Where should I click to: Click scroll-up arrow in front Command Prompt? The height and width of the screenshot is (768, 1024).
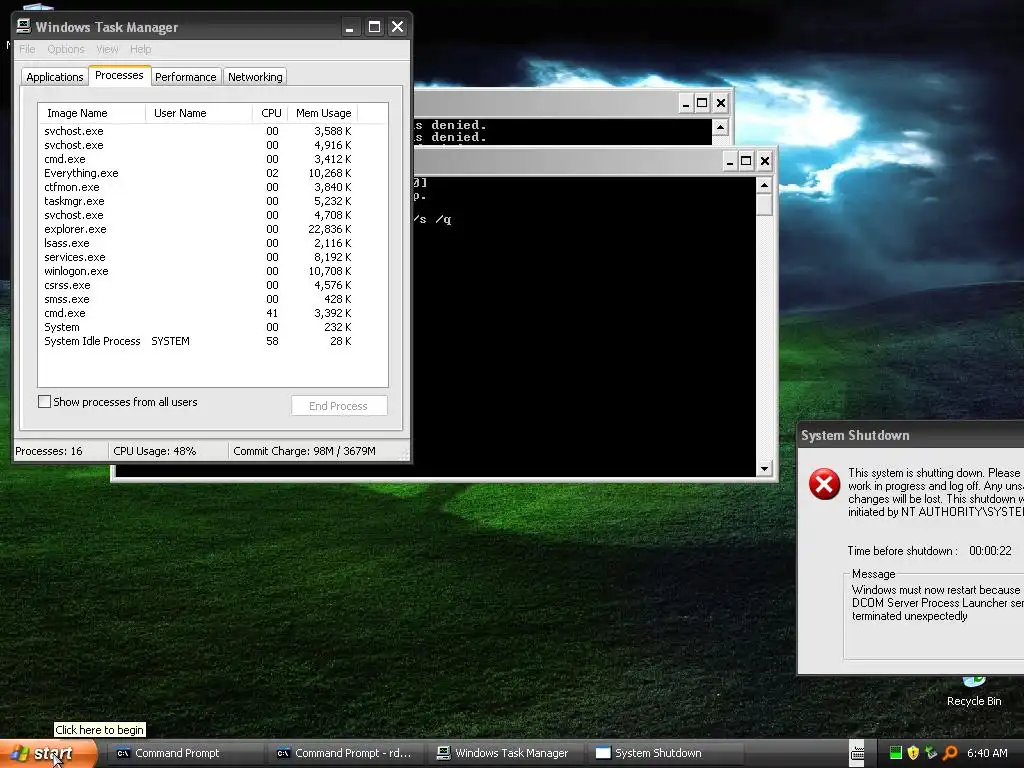(764, 185)
